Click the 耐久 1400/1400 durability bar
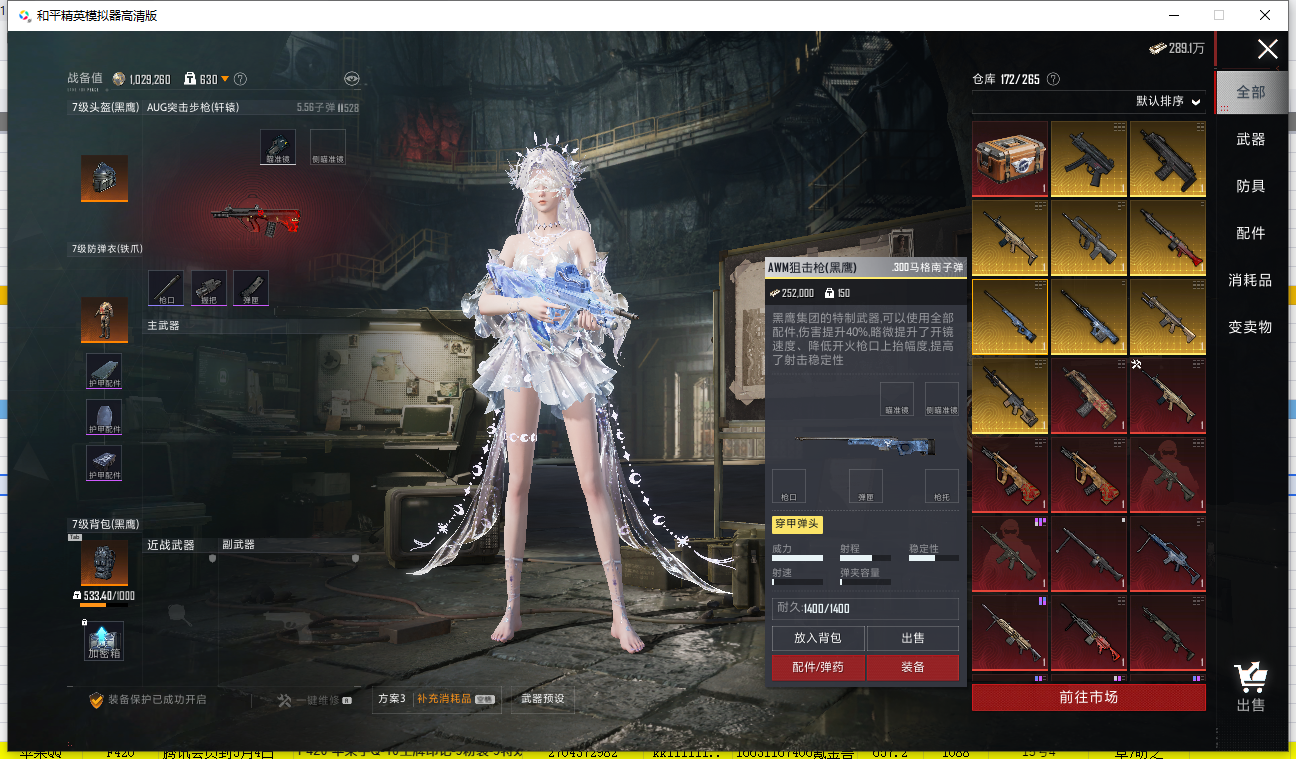The height and width of the screenshot is (759, 1296). [866, 608]
